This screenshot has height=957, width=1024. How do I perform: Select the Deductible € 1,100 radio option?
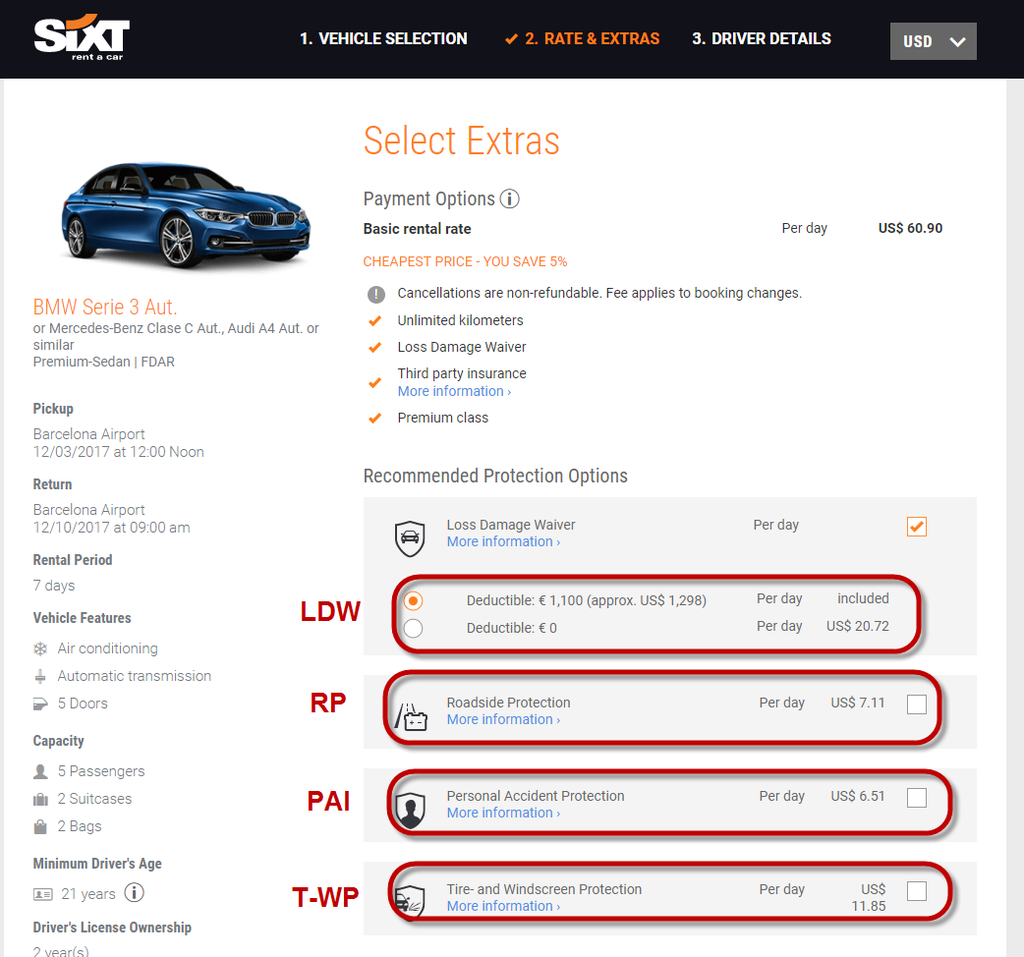[413, 600]
